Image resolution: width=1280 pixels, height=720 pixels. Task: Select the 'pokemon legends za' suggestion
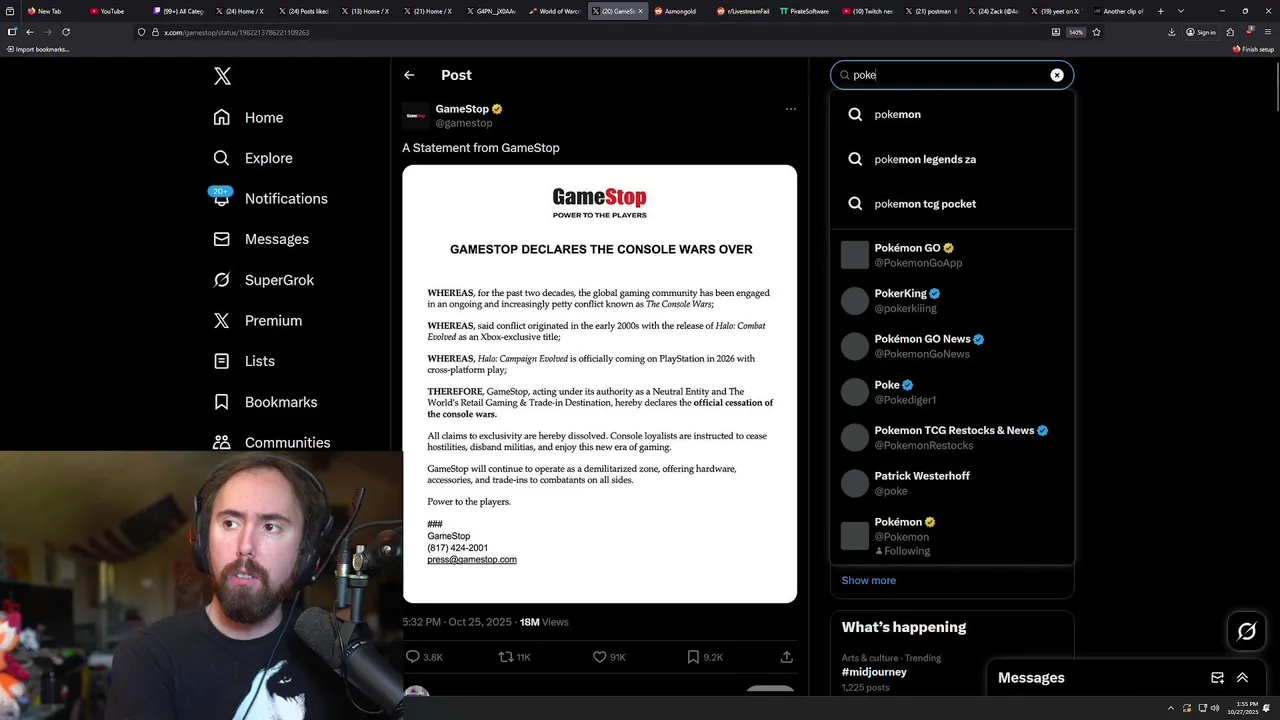pyautogui.click(x=952, y=159)
